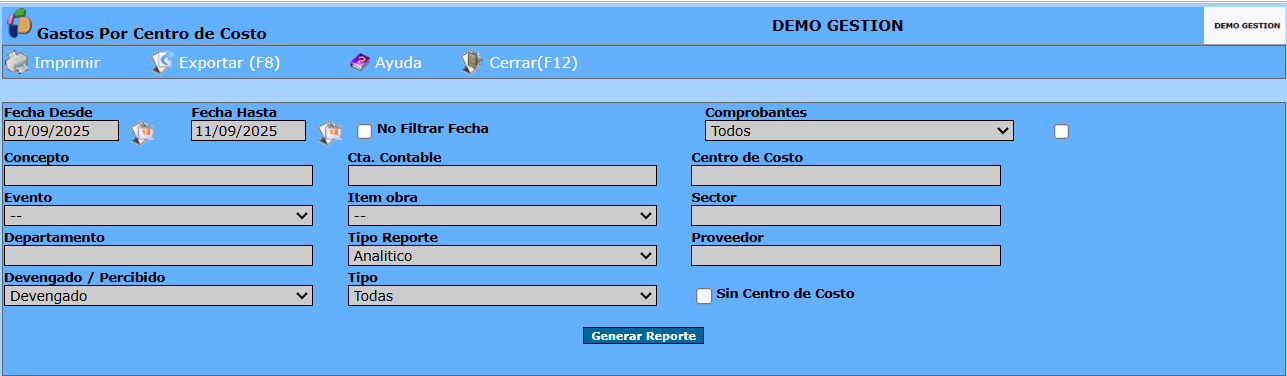Click the Generar Reporte button
1287x376 pixels.
click(x=643, y=336)
